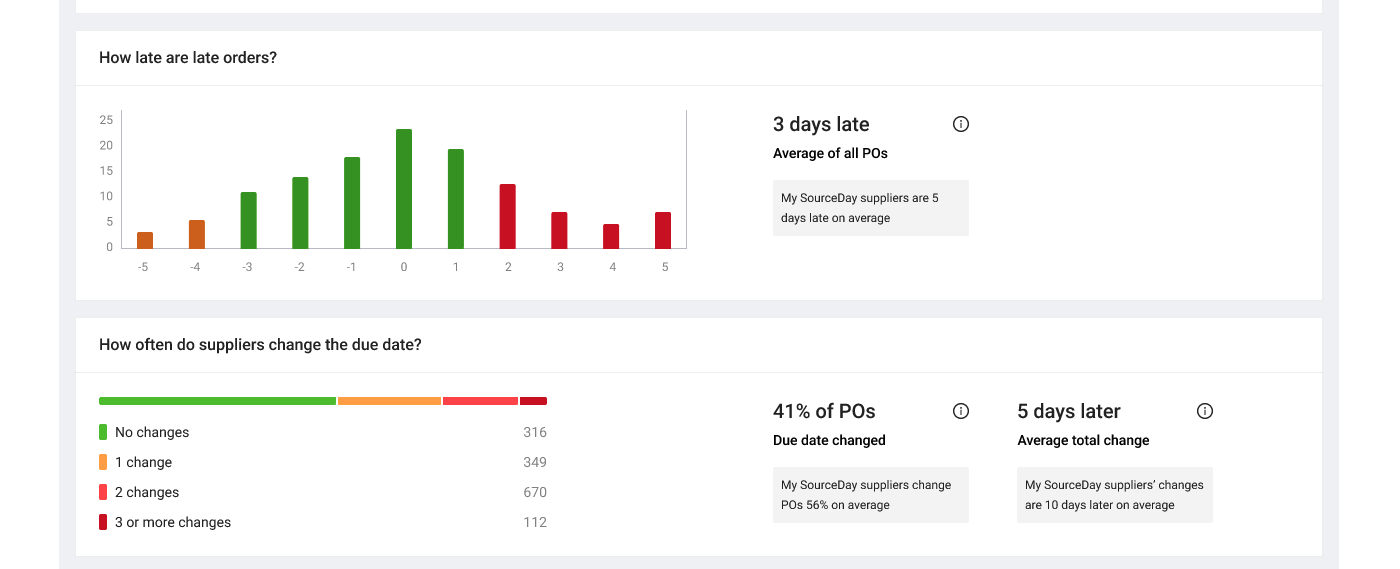Click the green segment of the changes bar
This screenshot has width=1400, height=569.
[x=217, y=401]
